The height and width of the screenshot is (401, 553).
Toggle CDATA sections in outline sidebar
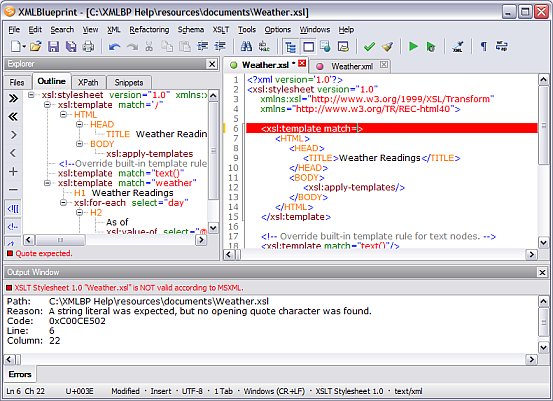13,209
